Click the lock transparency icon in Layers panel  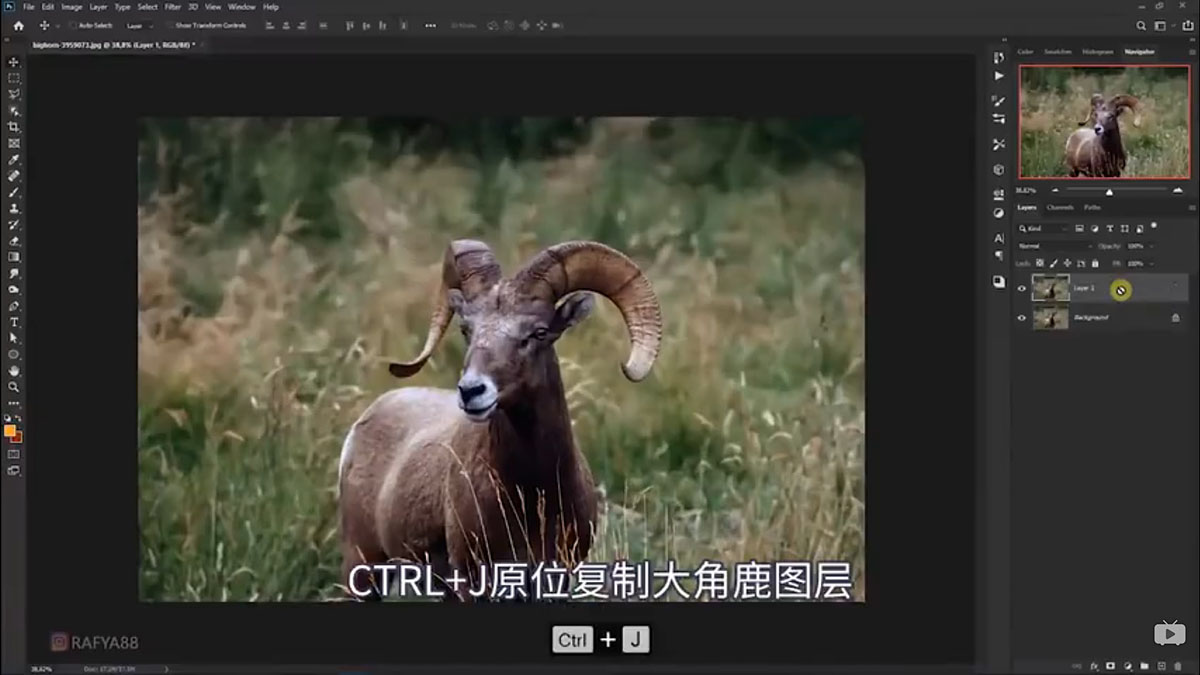[x=1040, y=264]
